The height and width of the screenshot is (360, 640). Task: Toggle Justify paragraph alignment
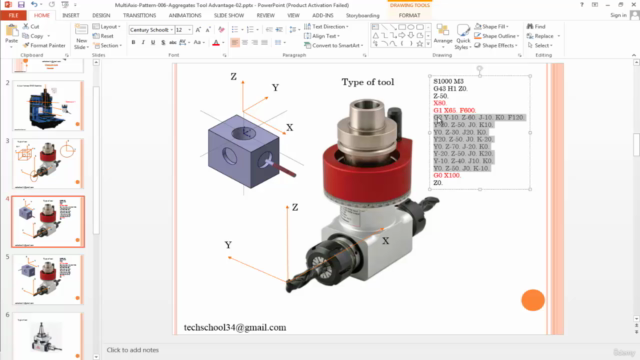(x=264, y=42)
